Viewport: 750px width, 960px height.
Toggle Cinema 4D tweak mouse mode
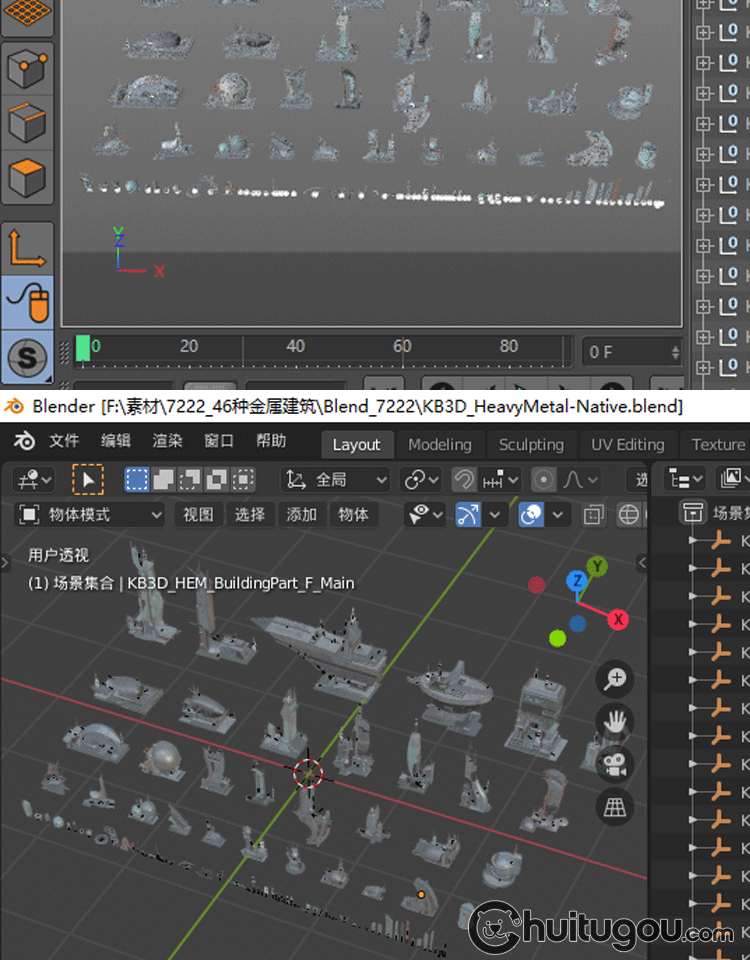tap(27, 302)
